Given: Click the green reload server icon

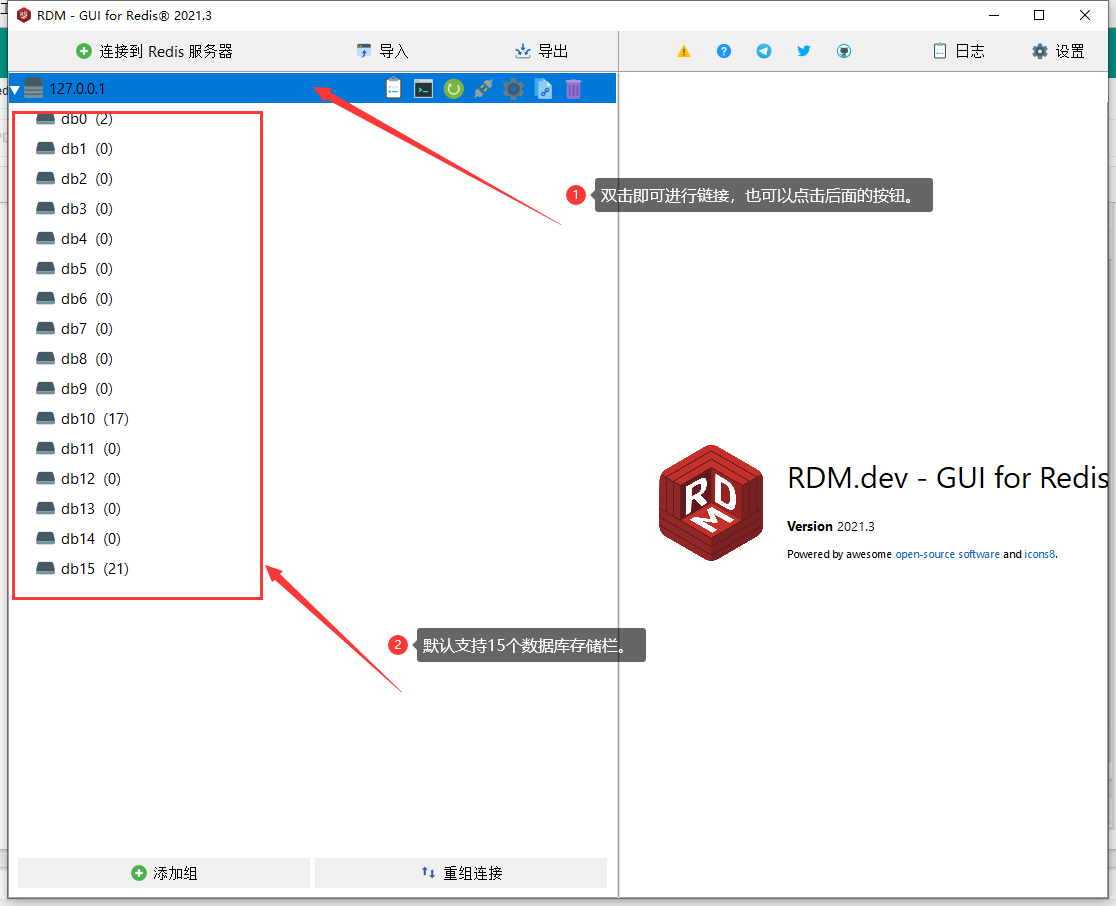Looking at the screenshot, I should tap(454, 89).
